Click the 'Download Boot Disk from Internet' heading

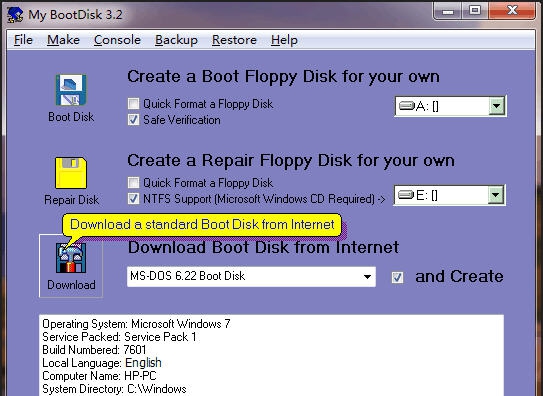pos(263,247)
